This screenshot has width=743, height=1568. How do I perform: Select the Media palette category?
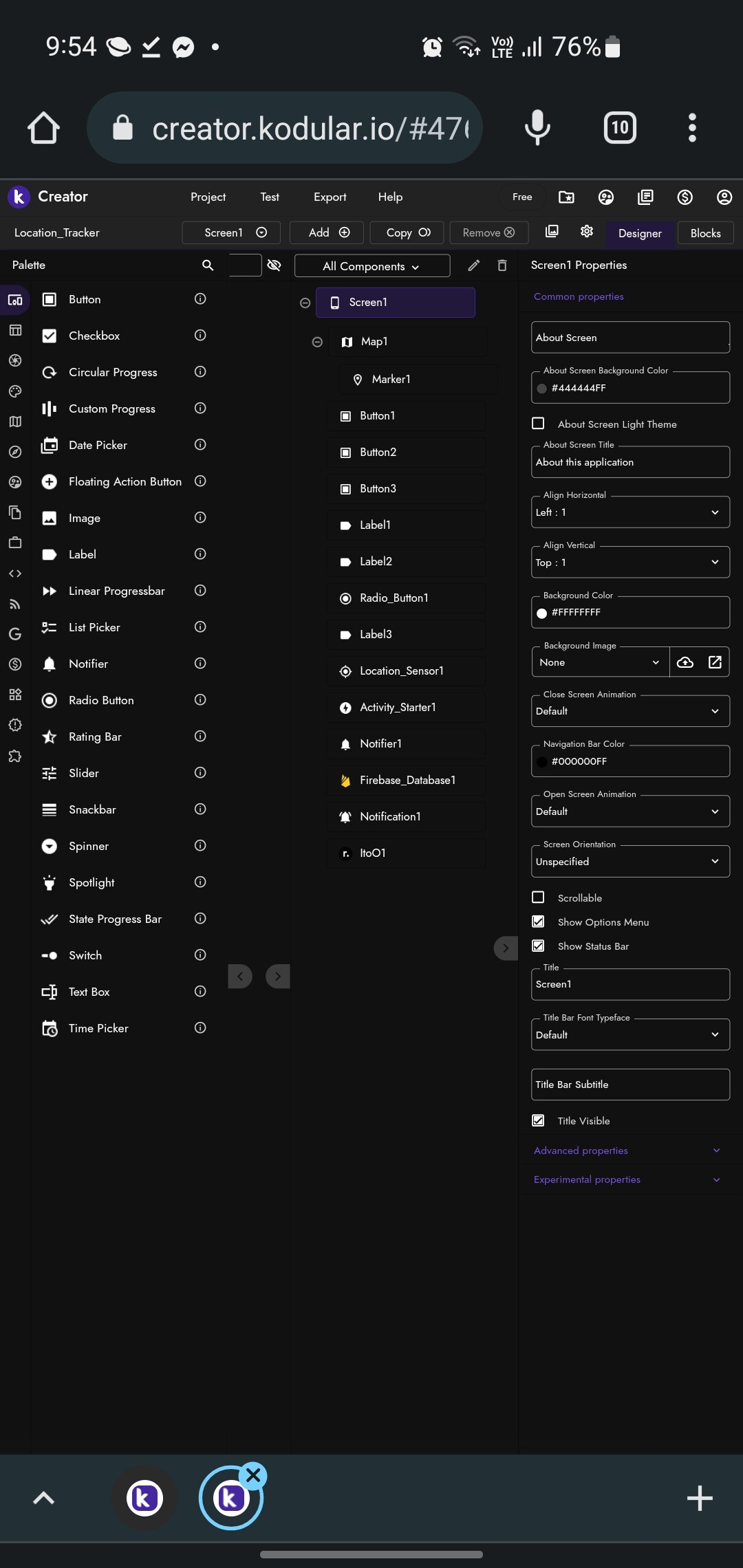(15, 360)
